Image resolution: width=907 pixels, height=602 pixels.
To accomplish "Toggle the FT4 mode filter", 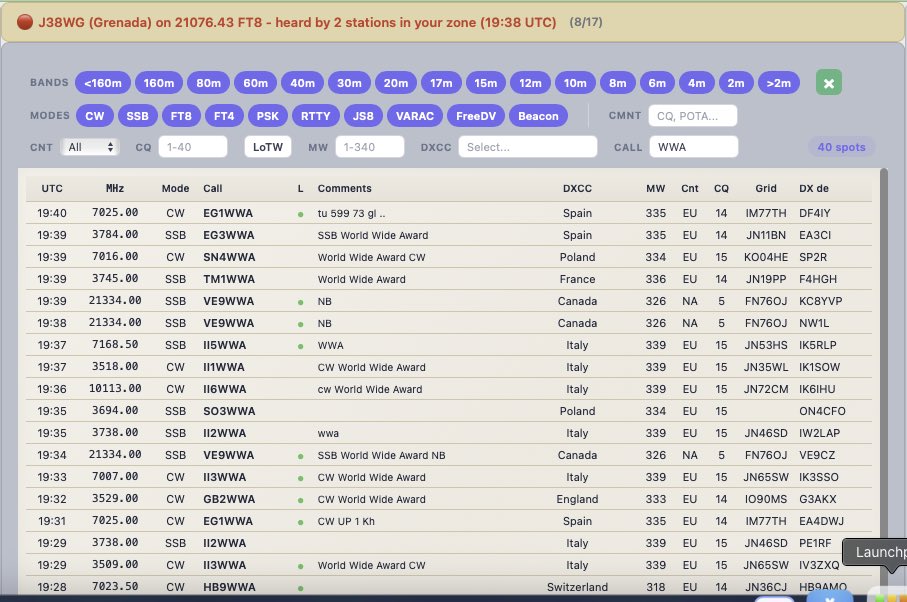I will click(224, 116).
